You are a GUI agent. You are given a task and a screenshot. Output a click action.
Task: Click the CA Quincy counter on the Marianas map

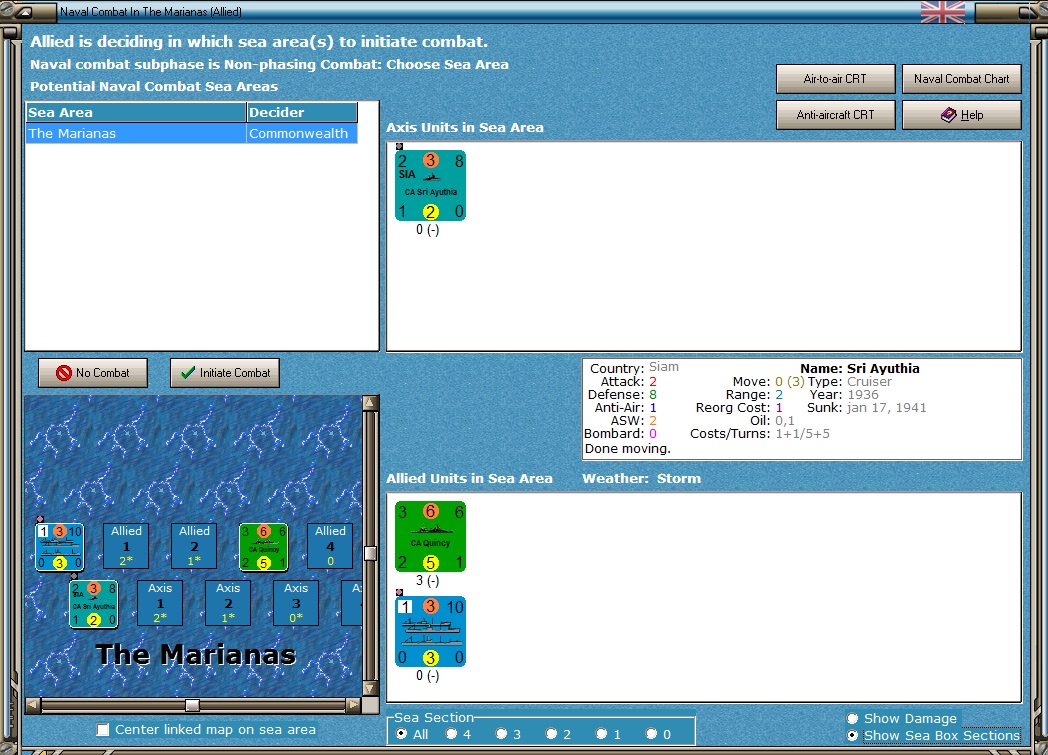pos(263,547)
